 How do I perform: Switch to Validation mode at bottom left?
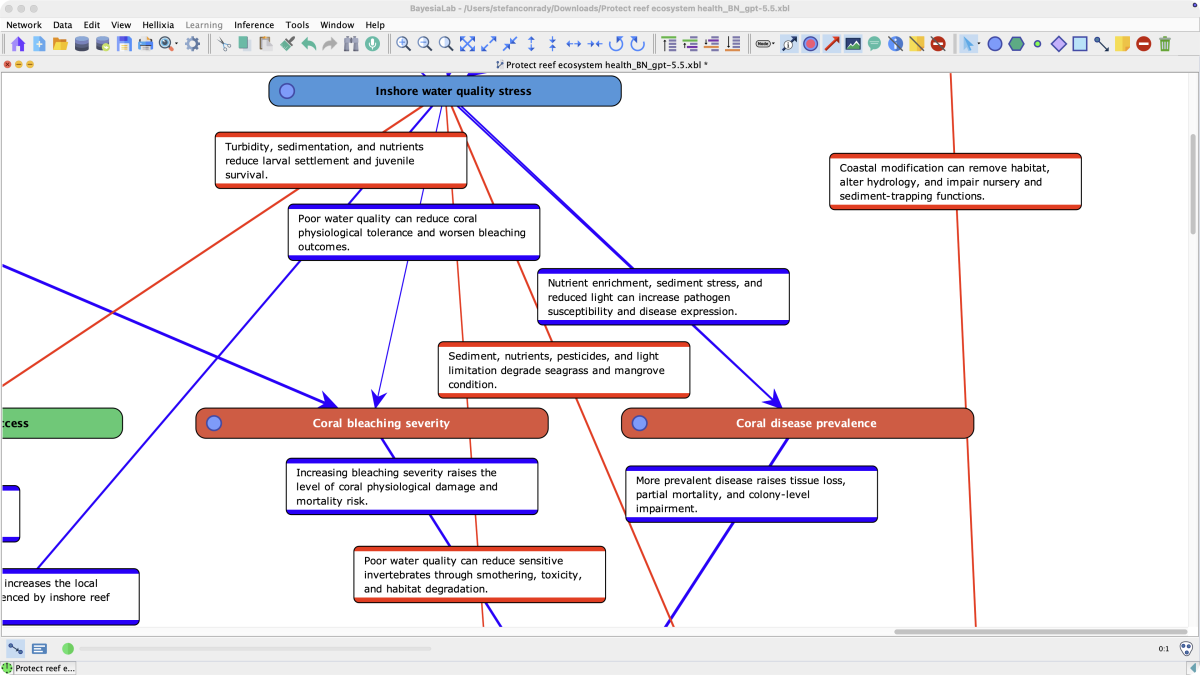coord(39,649)
